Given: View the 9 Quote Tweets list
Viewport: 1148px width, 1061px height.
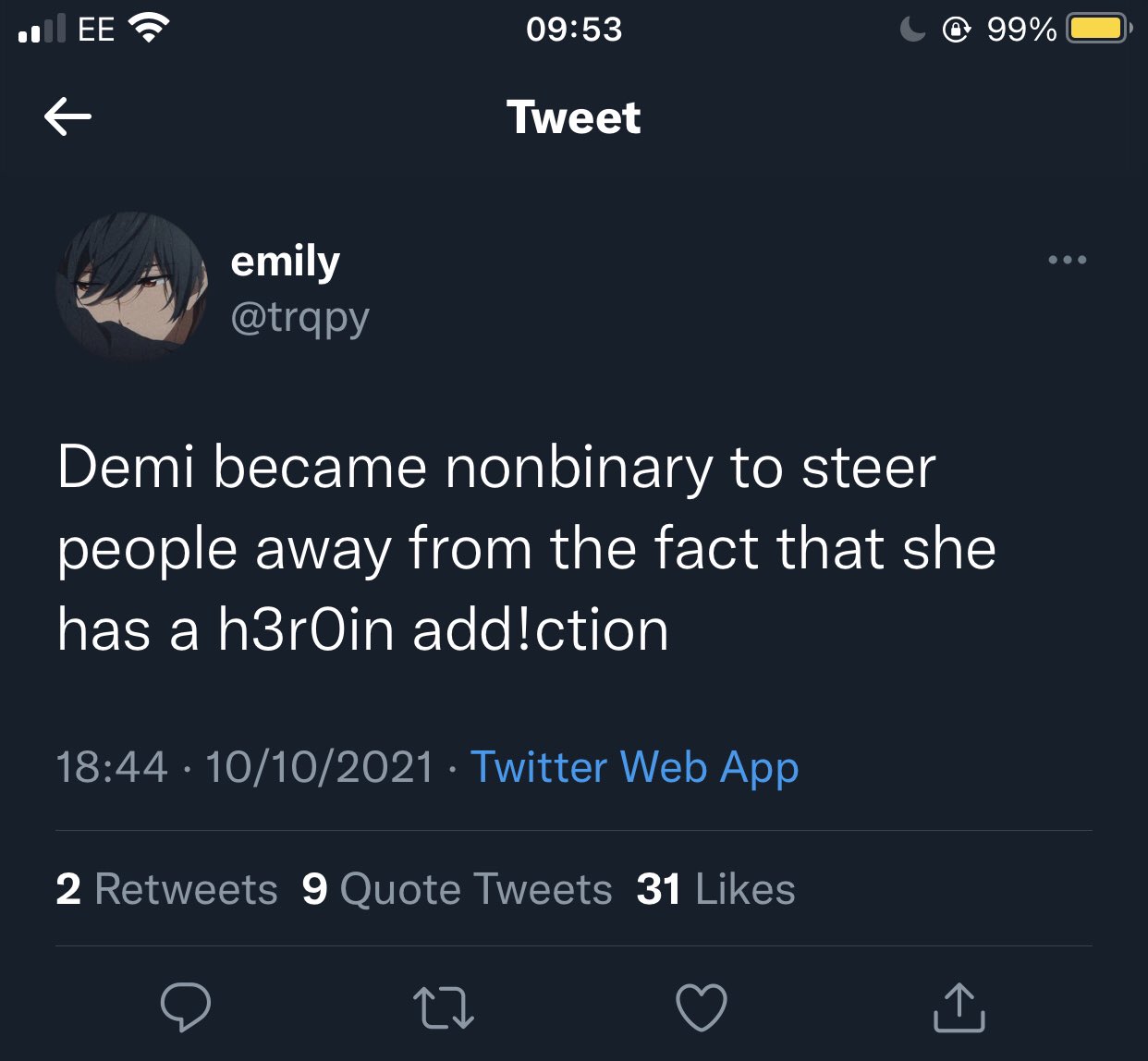Looking at the screenshot, I should 457,889.
